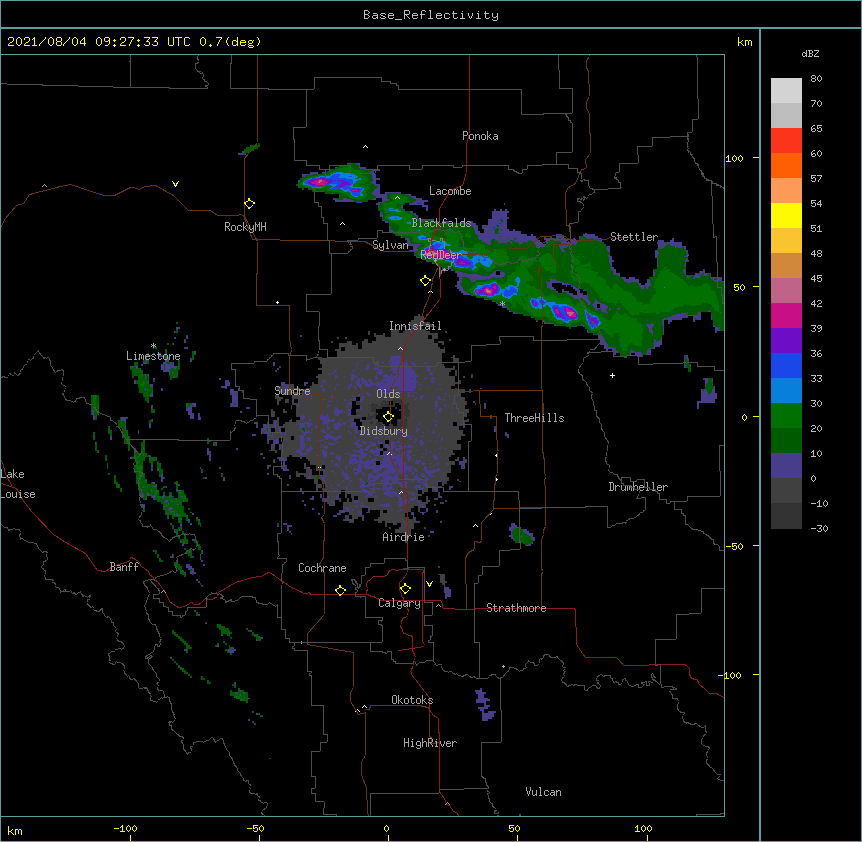
Task: Click the yellow V marker east of Calgary
Action: pyautogui.click(x=429, y=584)
